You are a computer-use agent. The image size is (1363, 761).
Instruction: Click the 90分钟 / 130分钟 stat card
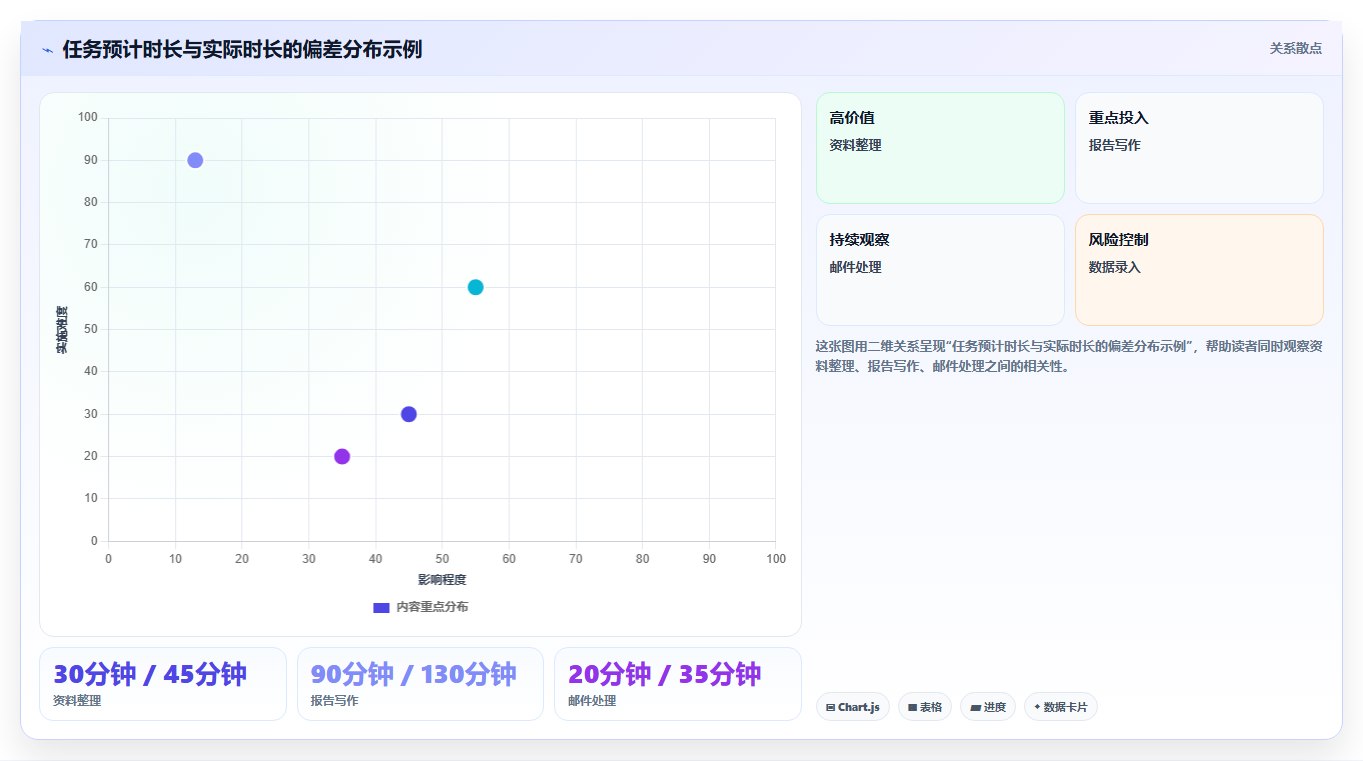click(420, 684)
